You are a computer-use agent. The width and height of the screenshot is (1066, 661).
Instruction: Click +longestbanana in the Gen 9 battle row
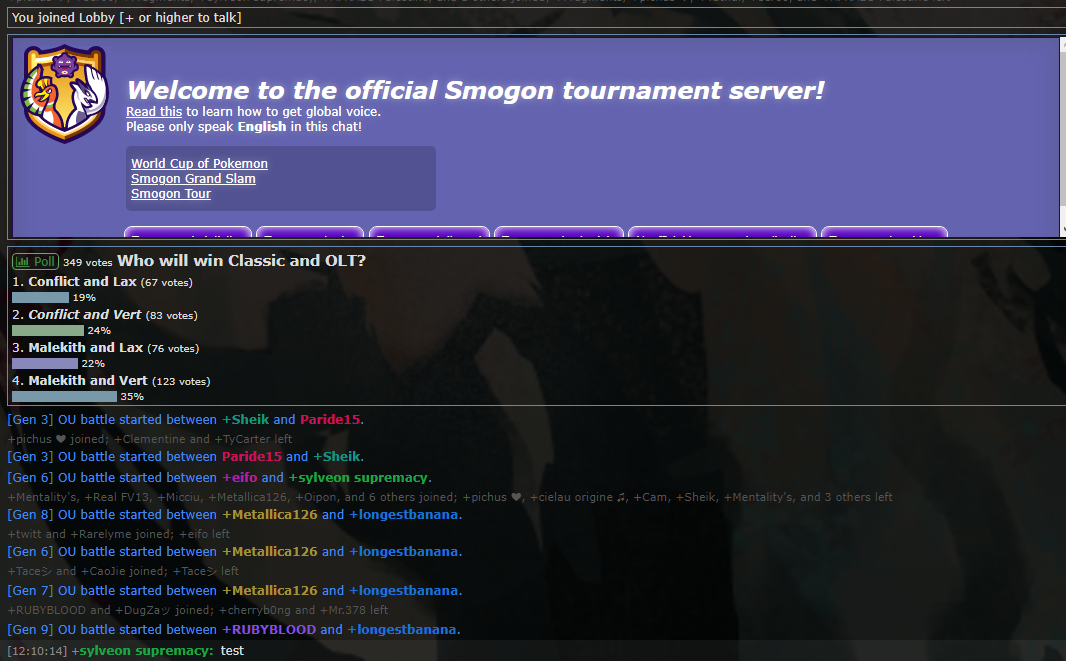click(x=402, y=630)
